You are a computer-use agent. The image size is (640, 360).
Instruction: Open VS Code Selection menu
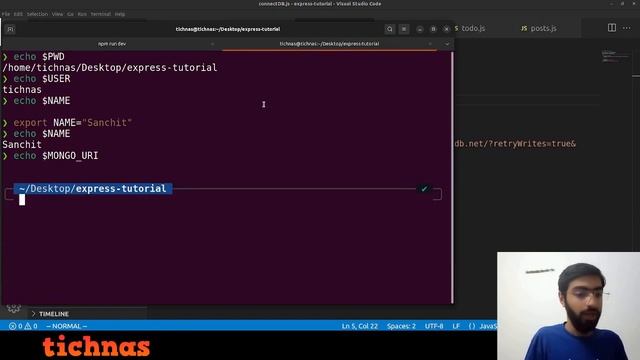pos(37,14)
